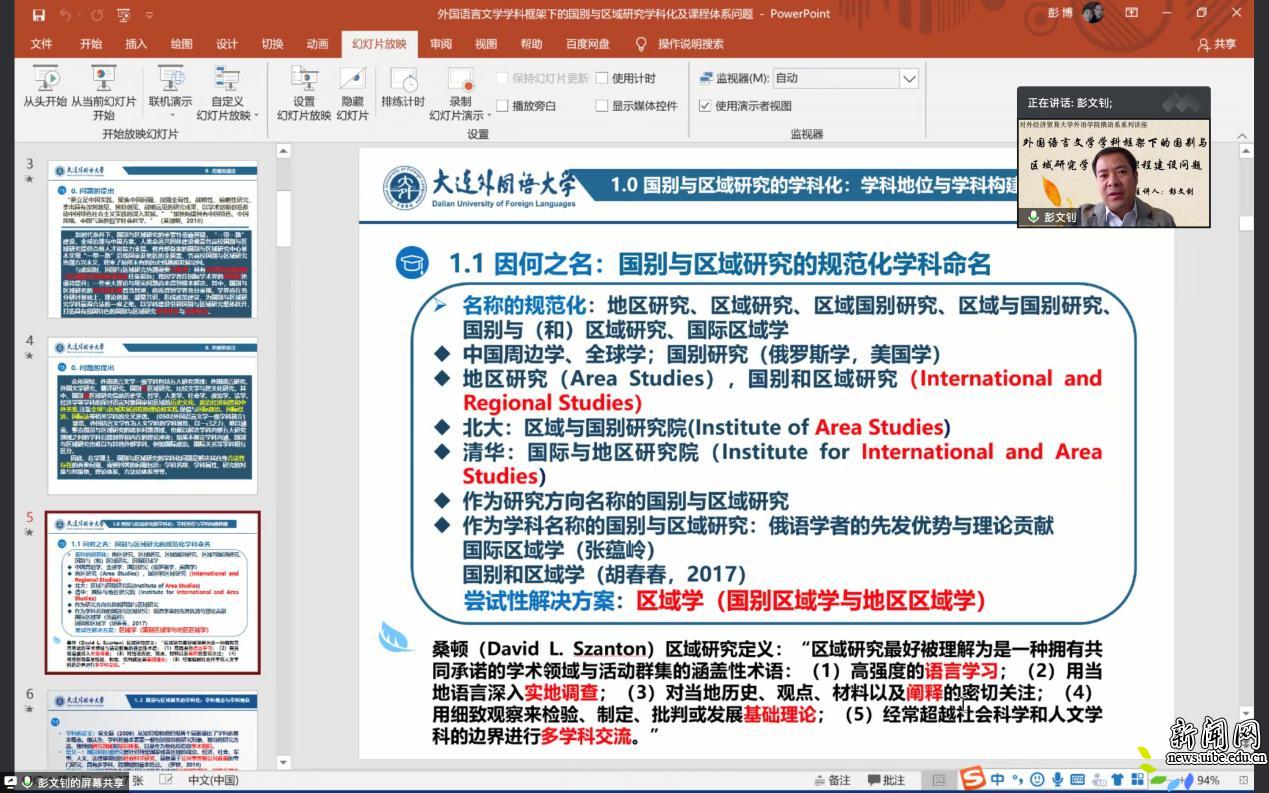Open the 文件 menu

click(x=42, y=44)
